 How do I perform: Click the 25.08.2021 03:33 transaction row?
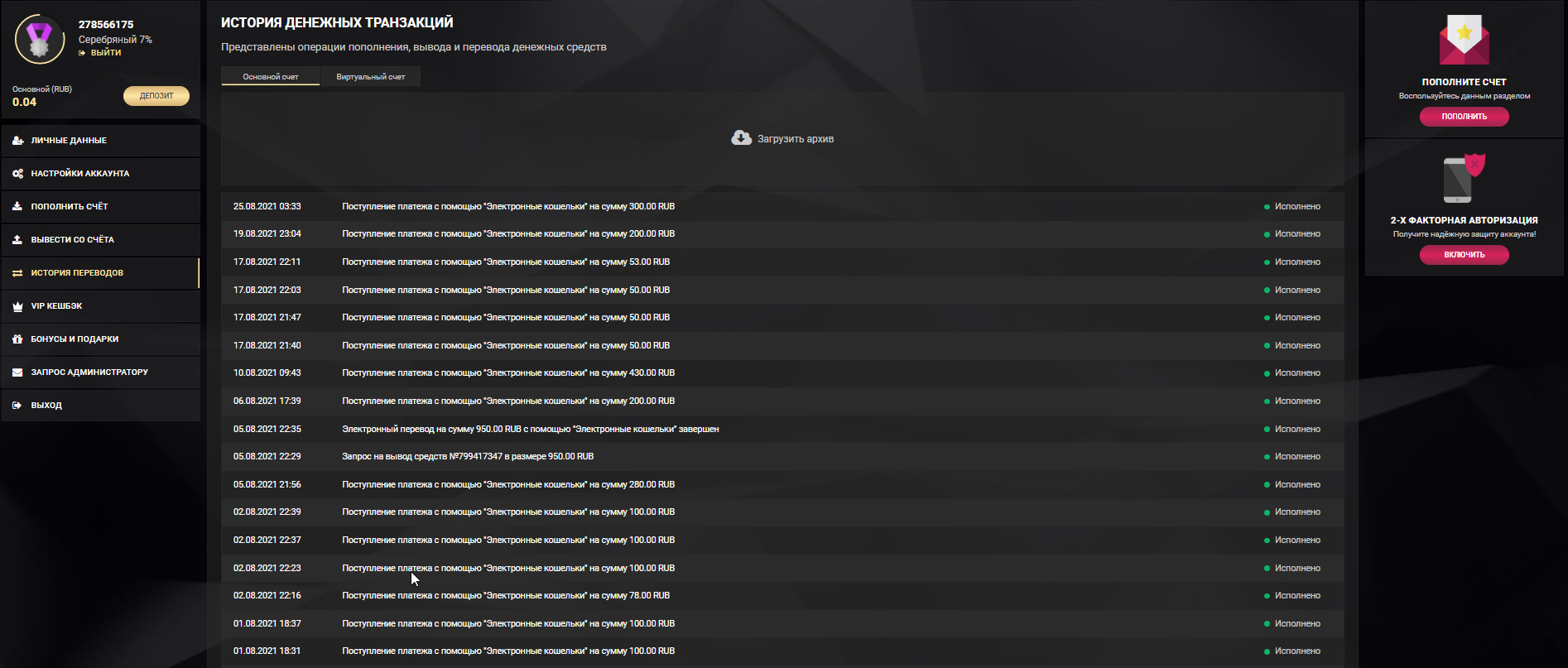508,207
